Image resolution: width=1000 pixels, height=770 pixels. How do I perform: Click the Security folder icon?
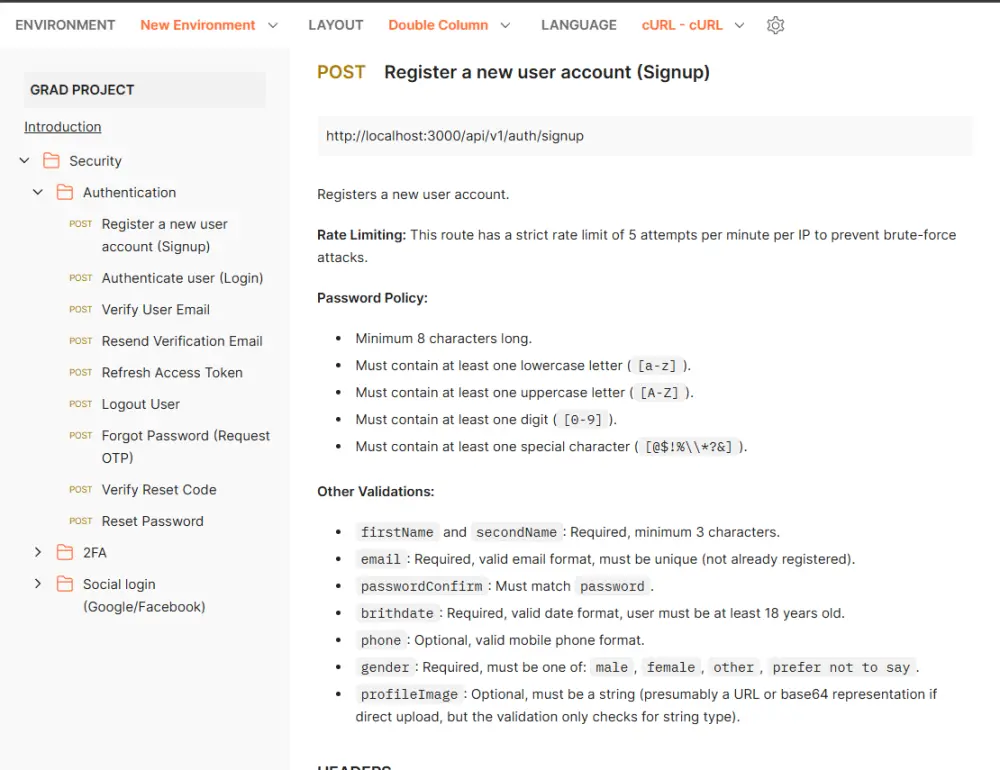point(53,160)
